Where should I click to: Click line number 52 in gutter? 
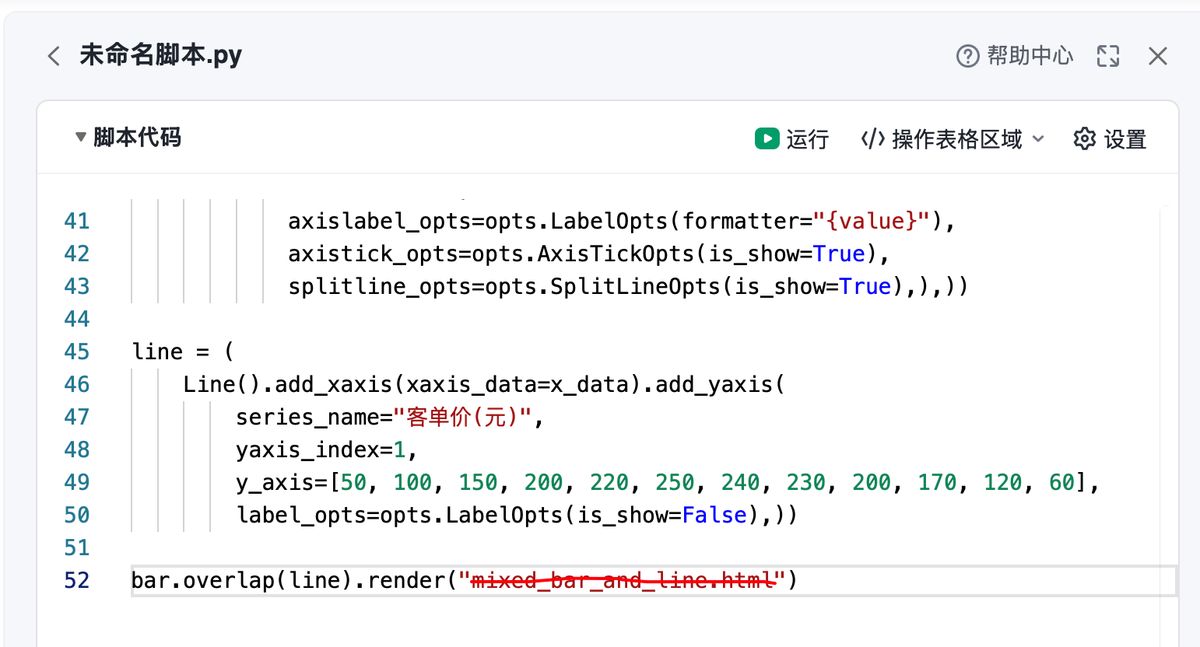pos(76,580)
